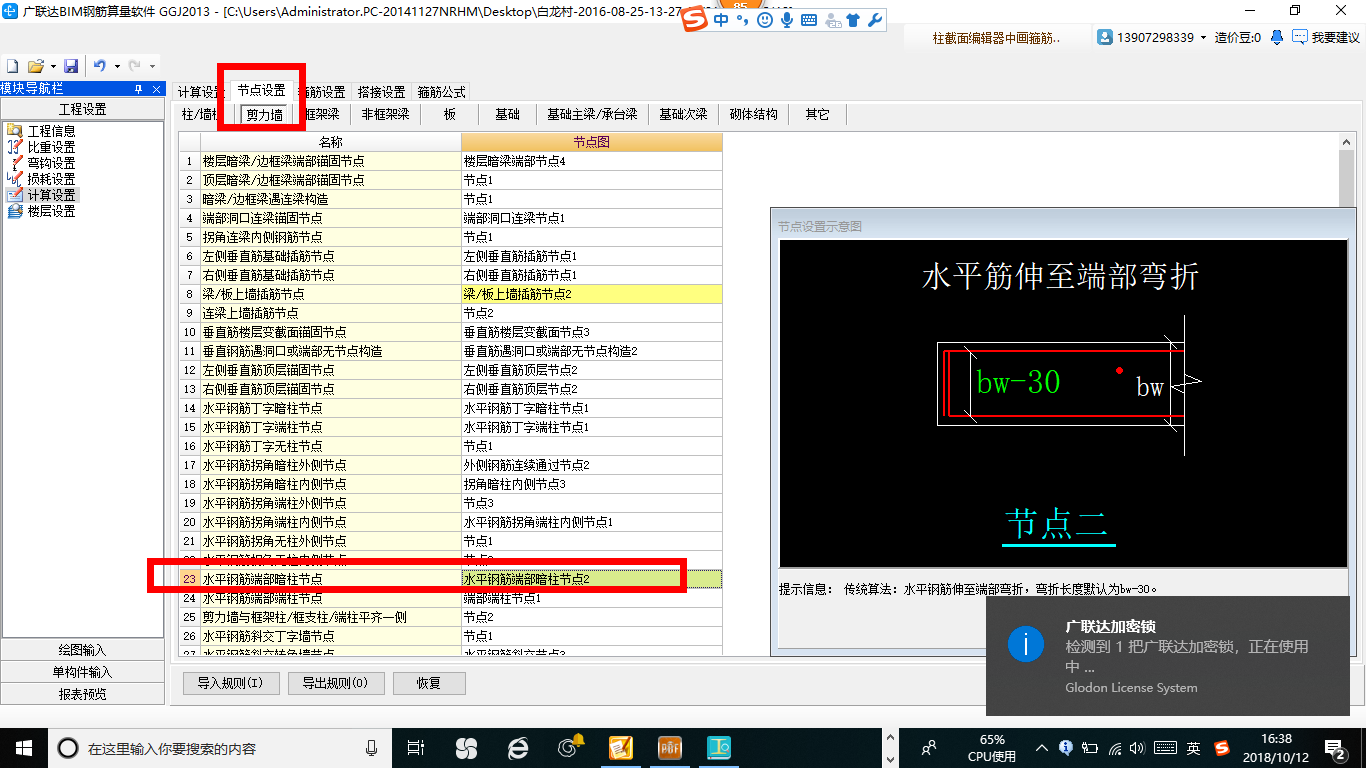1366x768 pixels.
Task: Click the Sogou S logo on toolbar
Action: click(694, 20)
